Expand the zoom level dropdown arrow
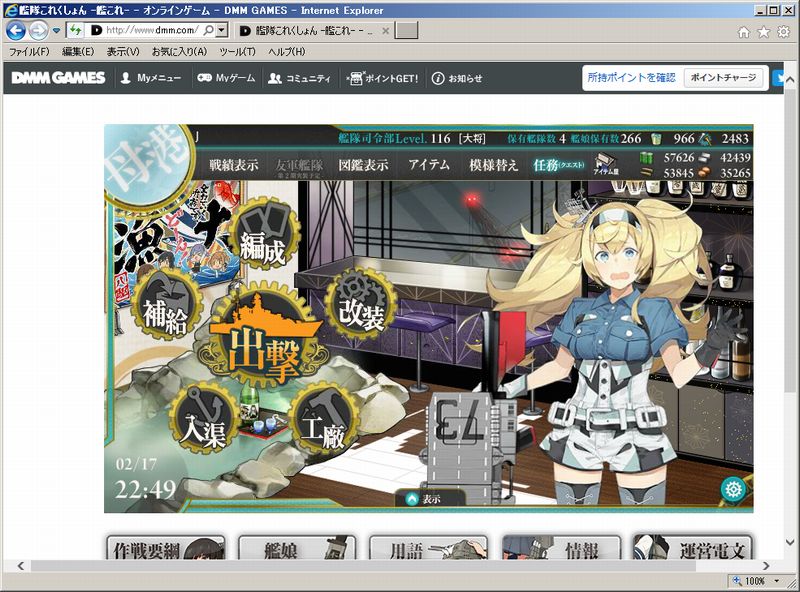 coord(777,581)
